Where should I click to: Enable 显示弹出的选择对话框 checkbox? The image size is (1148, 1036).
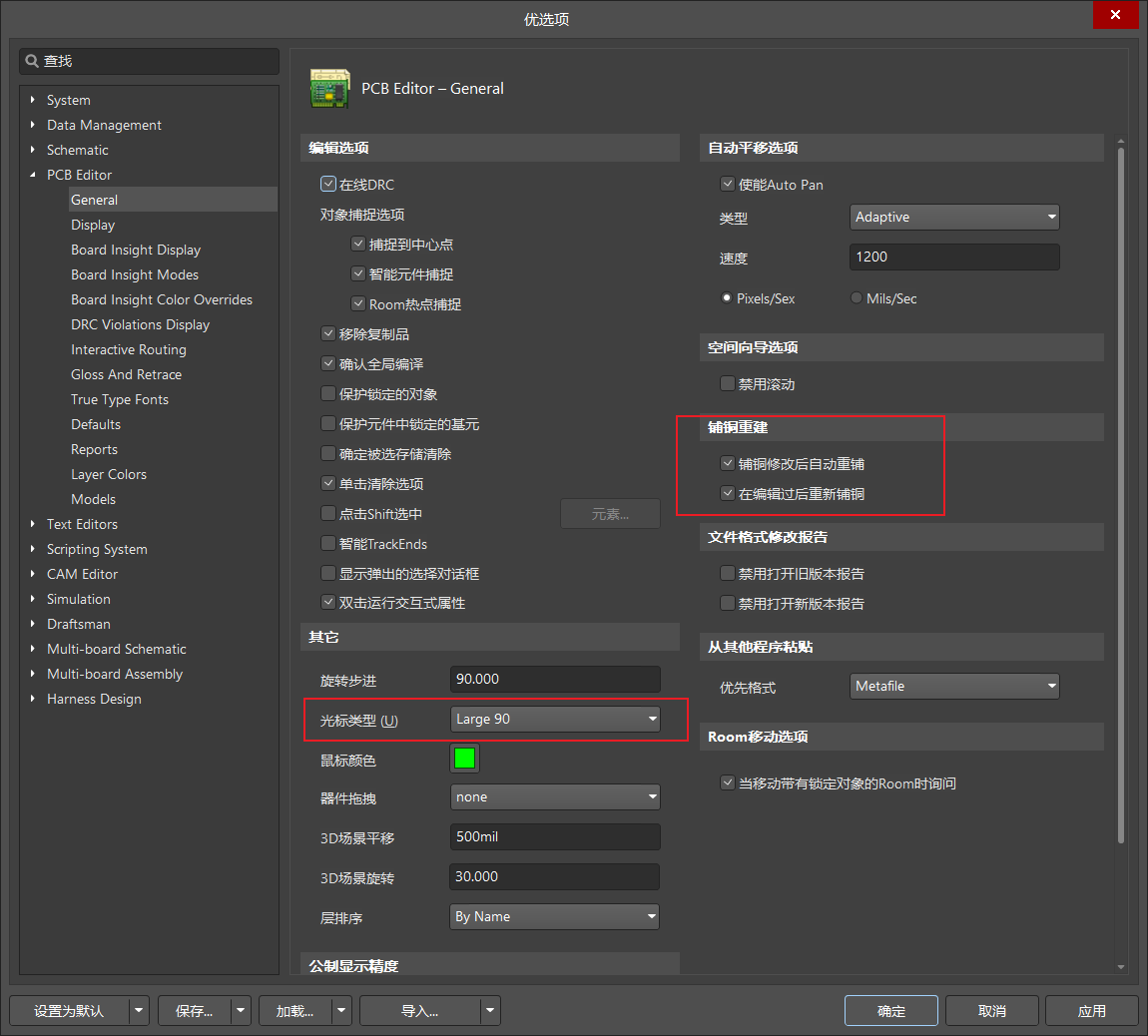point(328,573)
